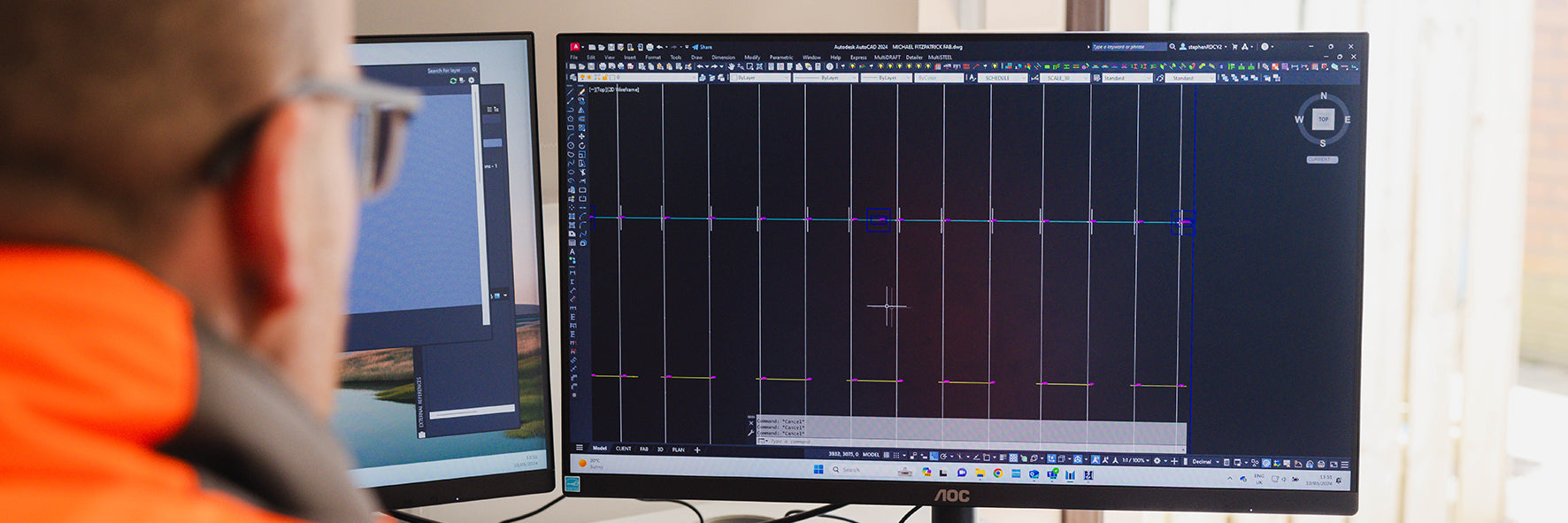Toggle the grid display in status bar
This screenshot has height=523, width=1568.
tap(887, 455)
